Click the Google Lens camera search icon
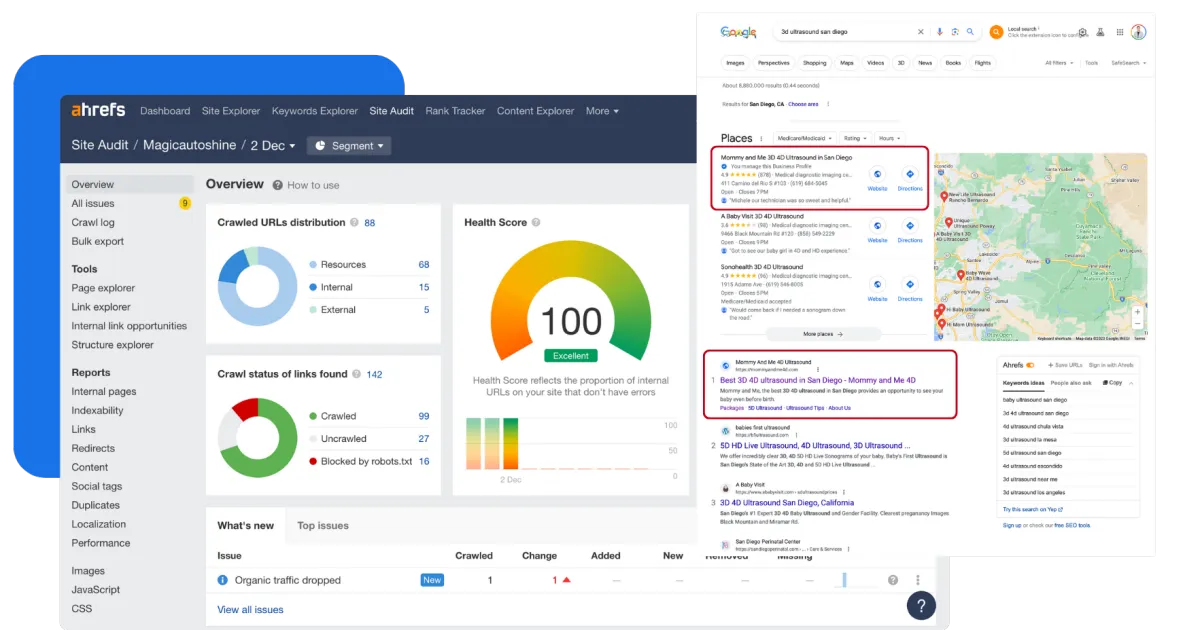 pos(955,32)
